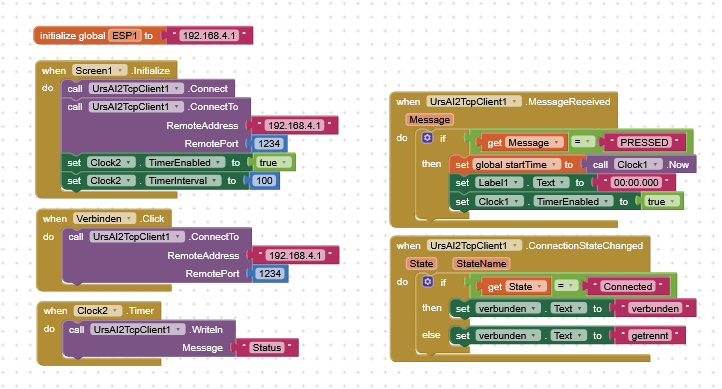
Task: Select the Connected text string block
Action: click(x=628, y=286)
